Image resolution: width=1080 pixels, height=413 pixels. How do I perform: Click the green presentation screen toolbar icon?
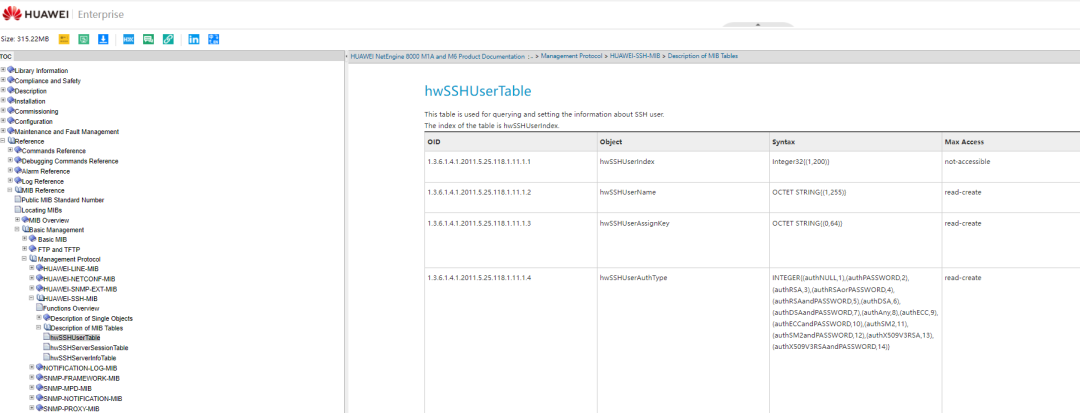click(83, 39)
